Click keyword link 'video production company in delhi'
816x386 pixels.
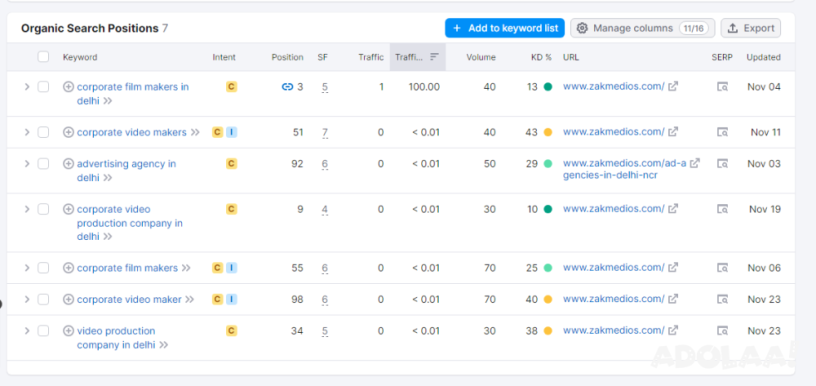116,338
